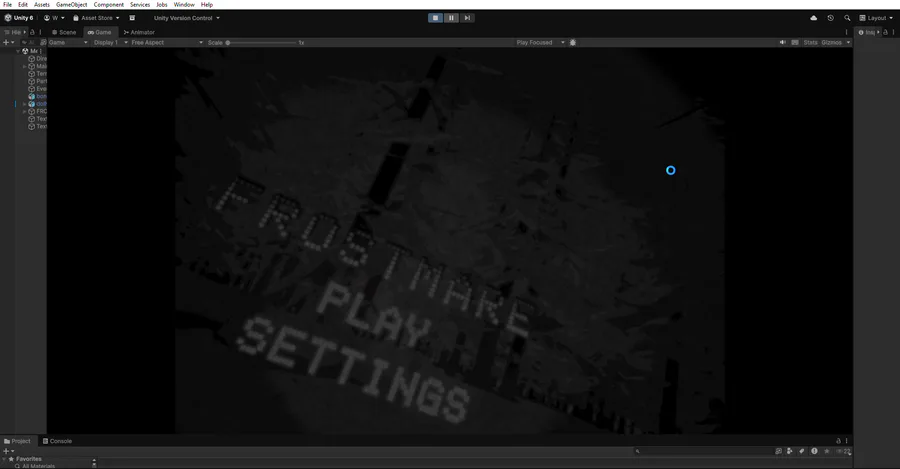This screenshot has width=900, height=469.
Task: Open the Window menu
Action: pyautogui.click(x=184, y=5)
